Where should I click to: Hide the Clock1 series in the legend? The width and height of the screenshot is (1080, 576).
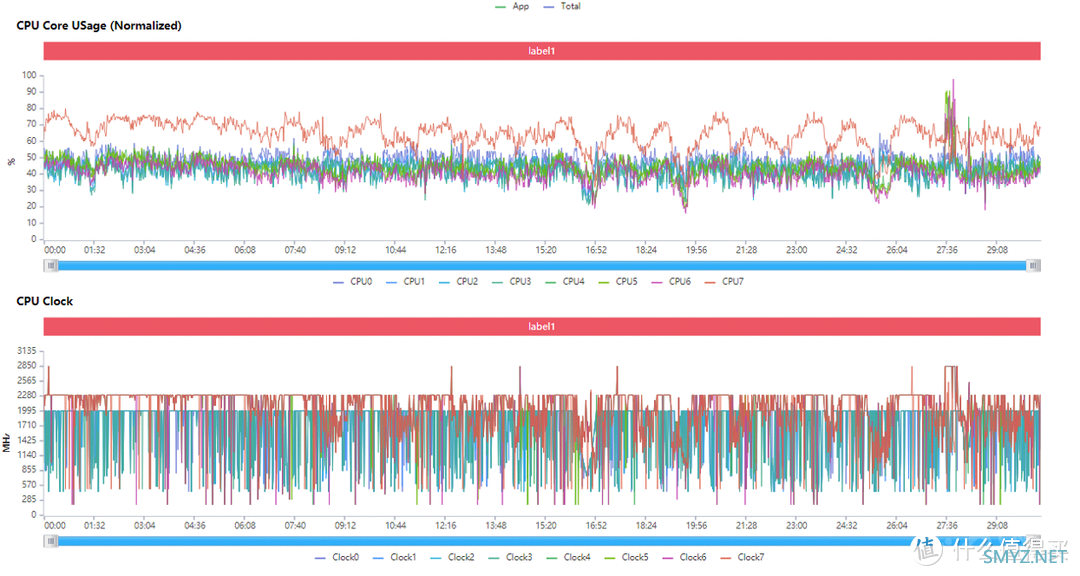395,557
